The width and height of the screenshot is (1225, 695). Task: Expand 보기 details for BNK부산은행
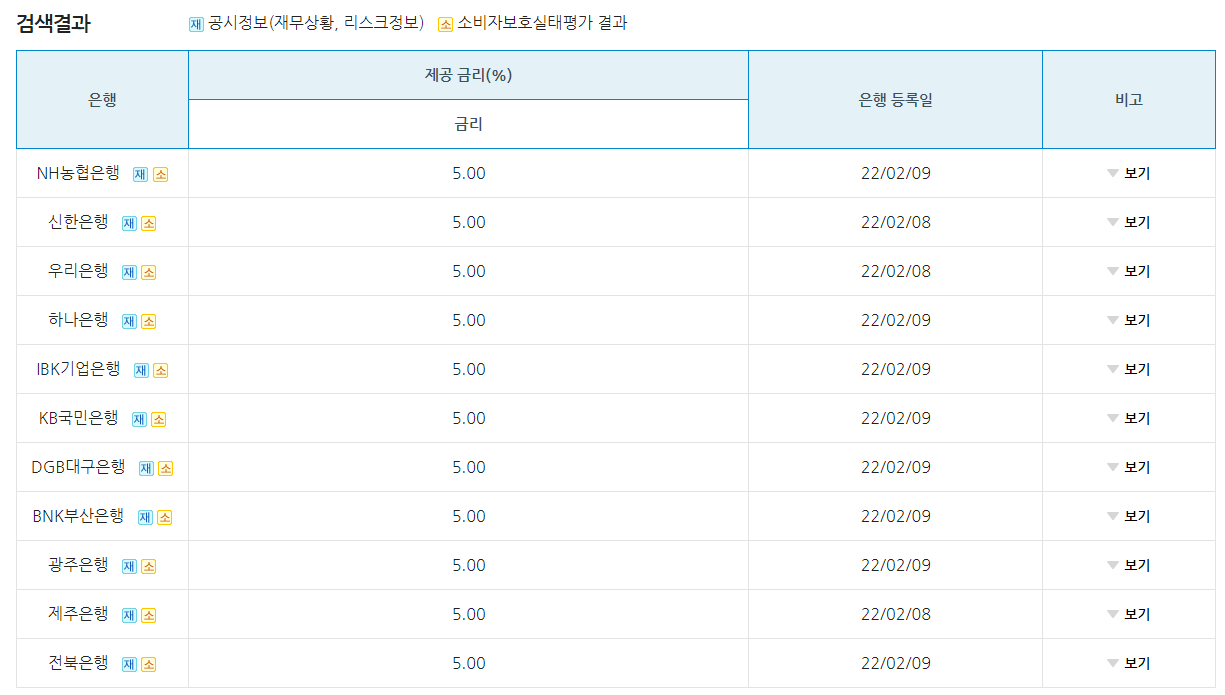pos(1128,516)
